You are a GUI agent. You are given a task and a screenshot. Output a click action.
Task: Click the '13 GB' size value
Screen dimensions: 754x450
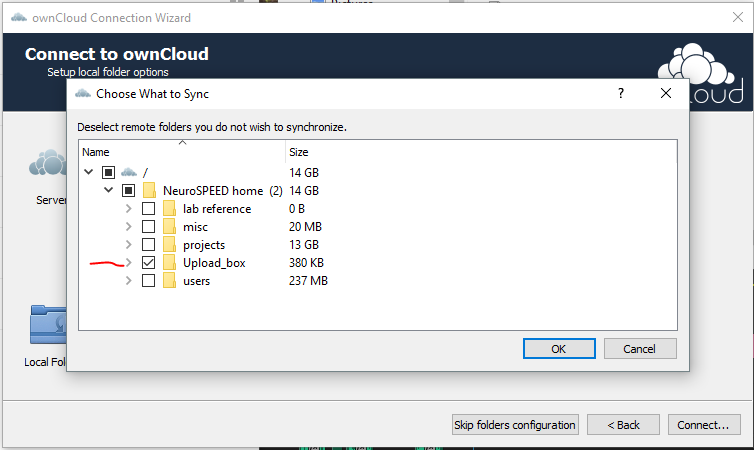click(304, 245)
